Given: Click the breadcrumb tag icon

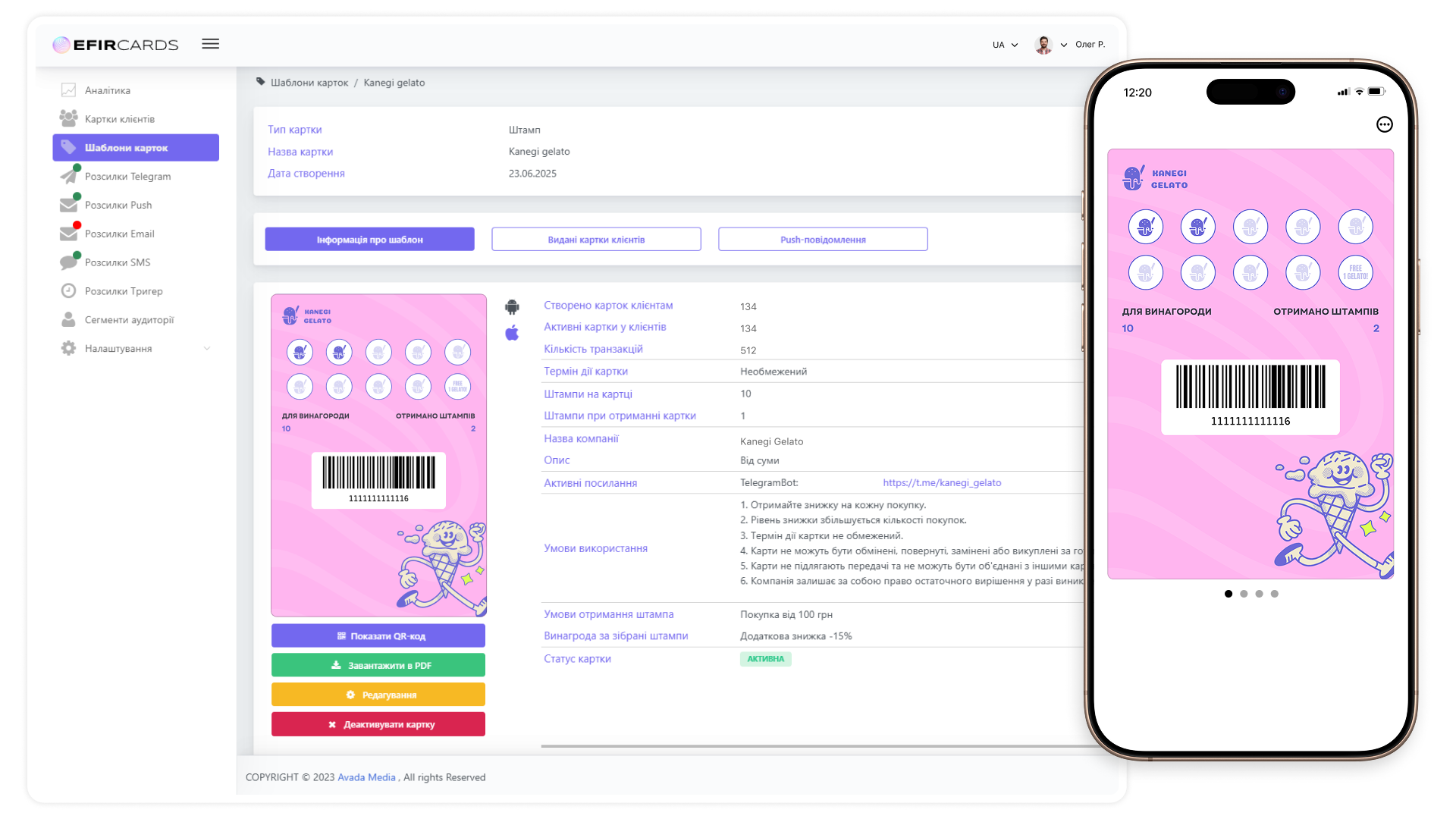Looking at the screenshot, I should (261, 82).
